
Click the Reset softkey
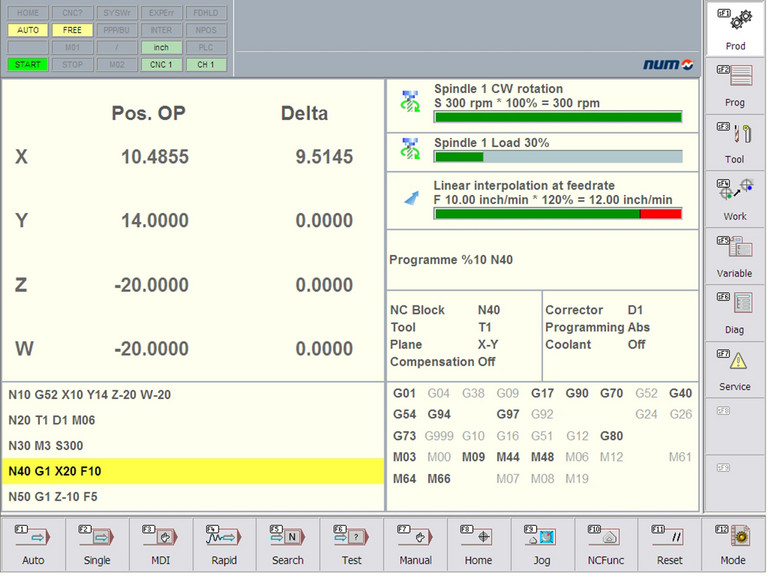(x=671, y=544)
